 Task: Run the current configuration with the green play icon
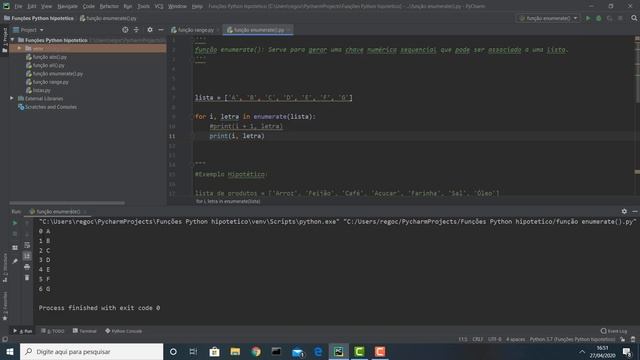click(x=588, y=18)
